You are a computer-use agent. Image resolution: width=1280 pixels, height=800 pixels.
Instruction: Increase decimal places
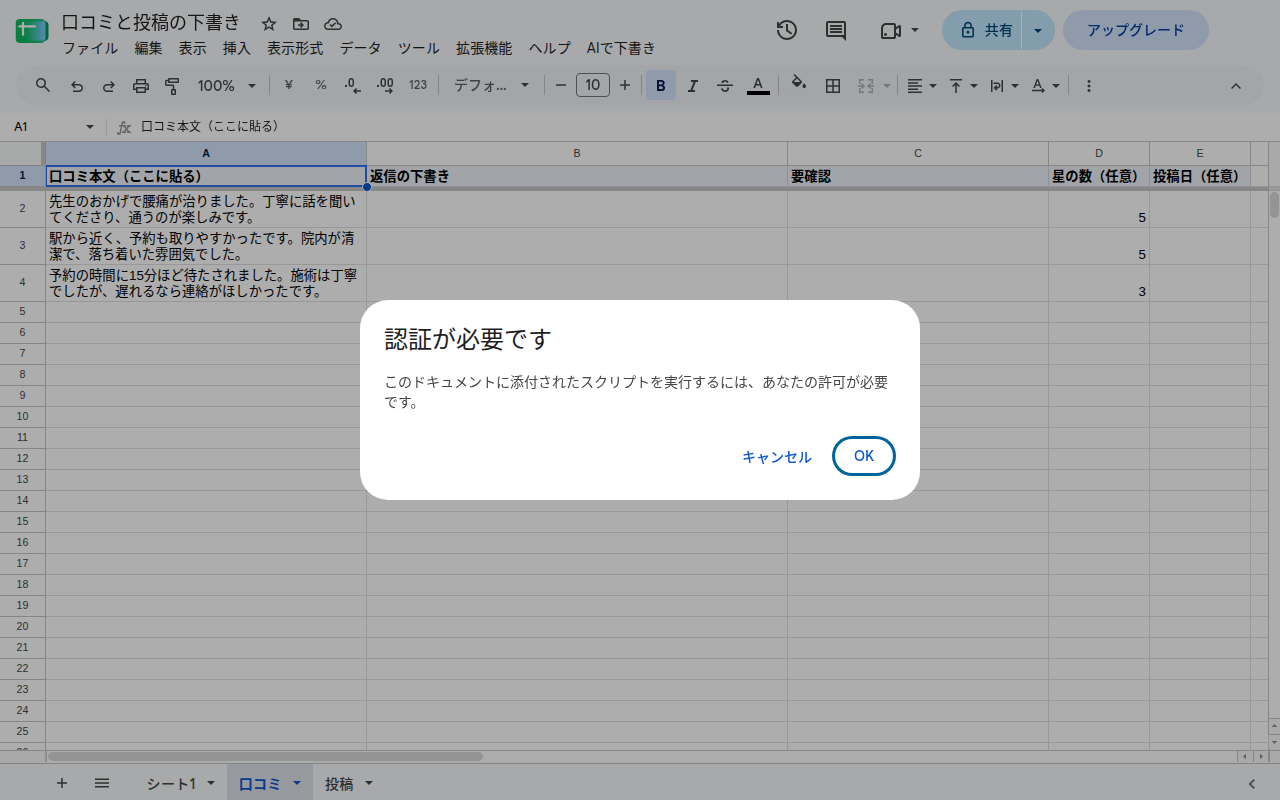pyautogui.click(x=385, y=85)
